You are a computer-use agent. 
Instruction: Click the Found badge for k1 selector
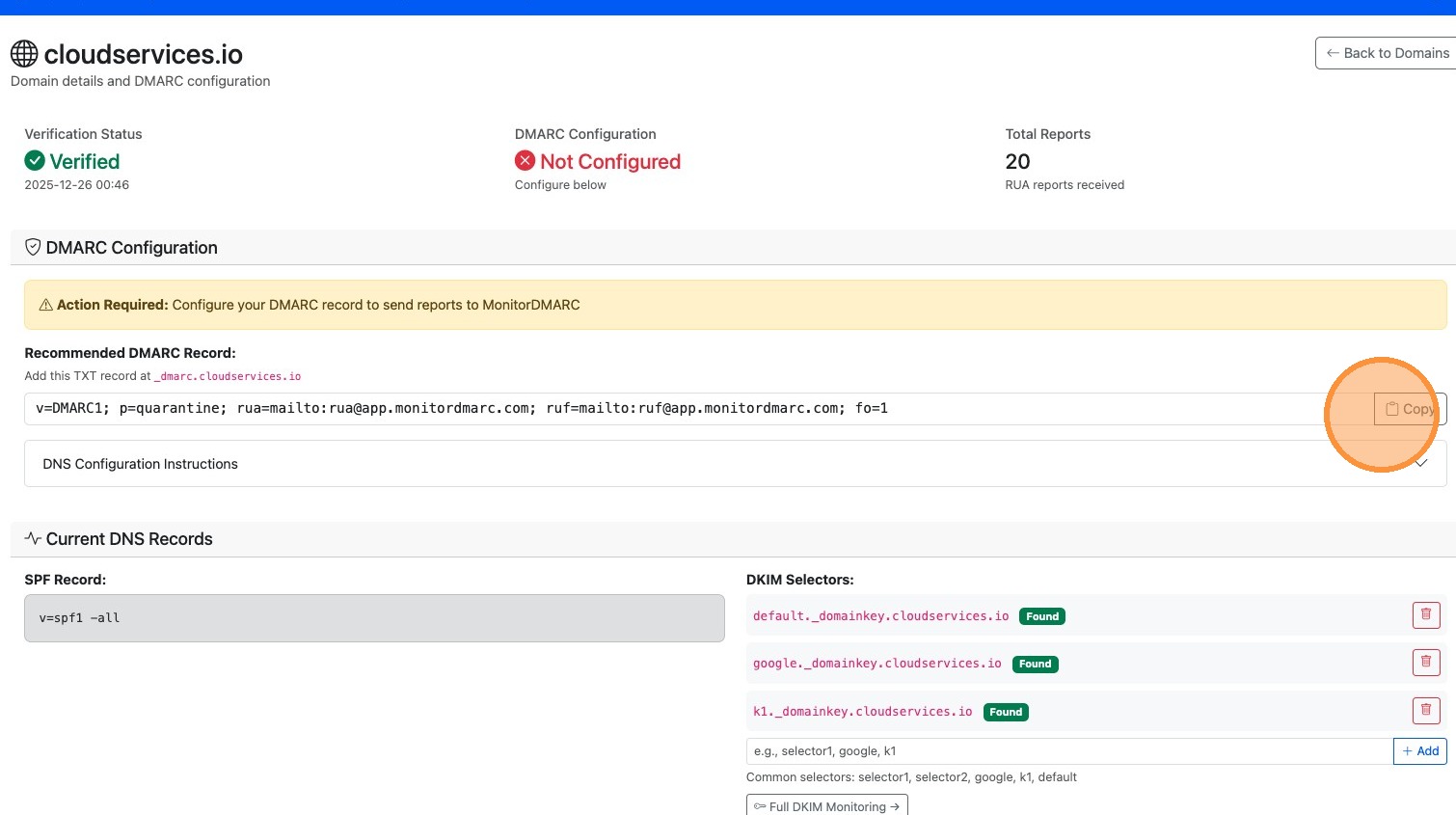(1006, 712)
